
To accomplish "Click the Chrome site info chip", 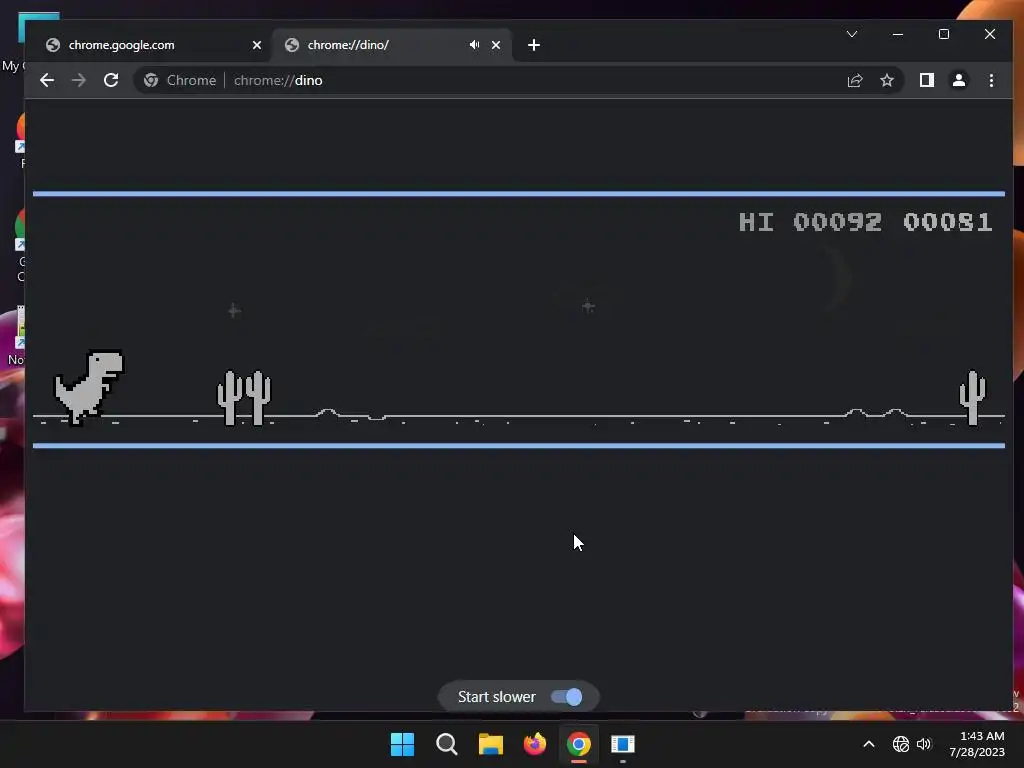I will [180, 80].
